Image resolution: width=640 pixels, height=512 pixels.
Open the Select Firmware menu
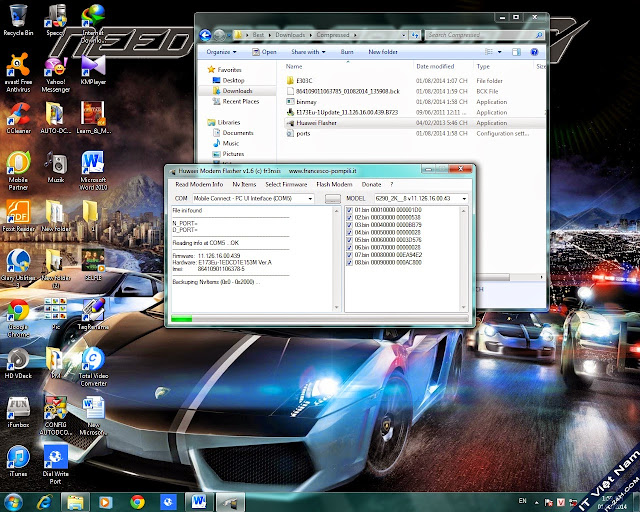tap(286, 185)
